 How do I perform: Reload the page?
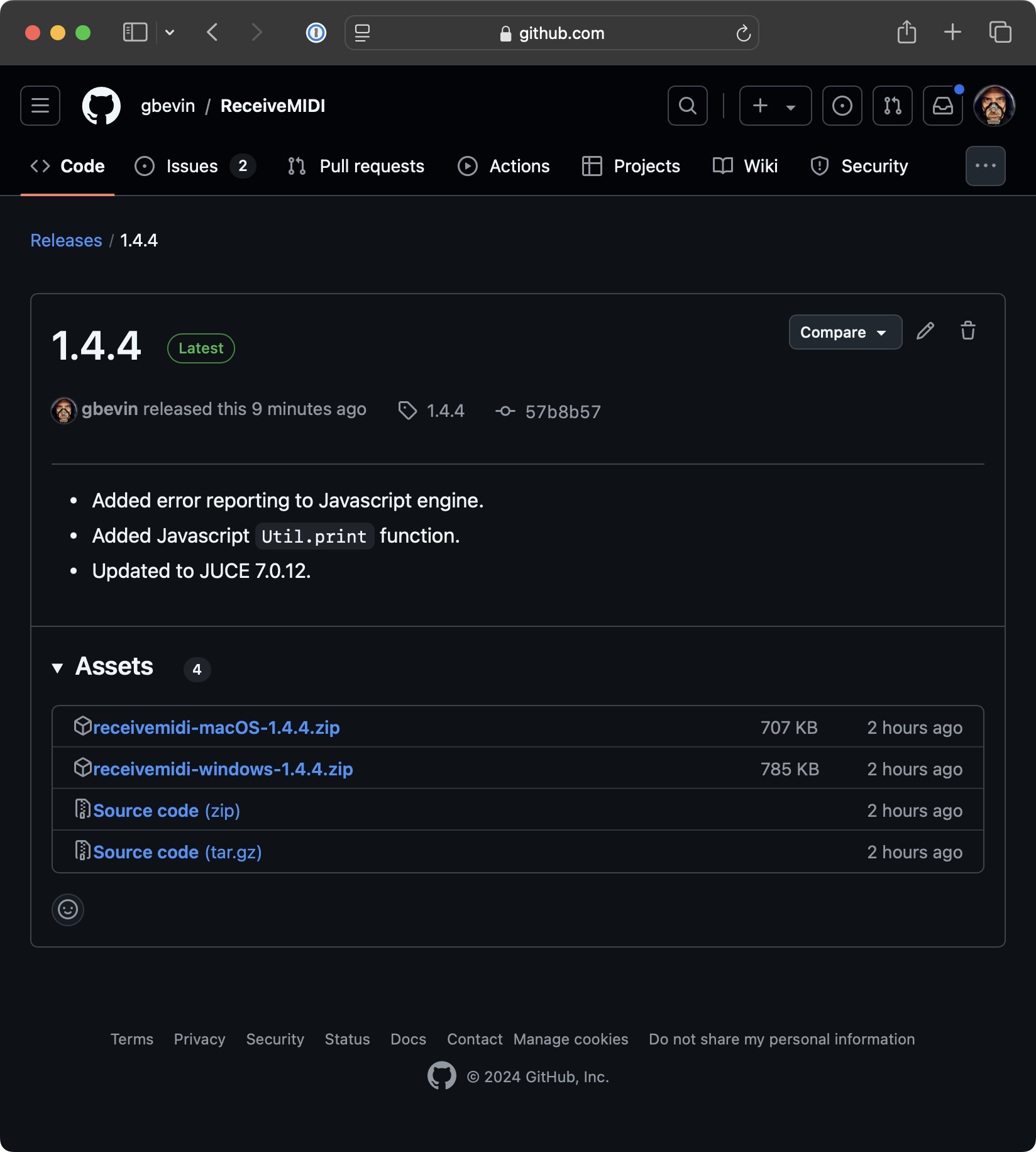pyautogui.click(x=744, y=33)
